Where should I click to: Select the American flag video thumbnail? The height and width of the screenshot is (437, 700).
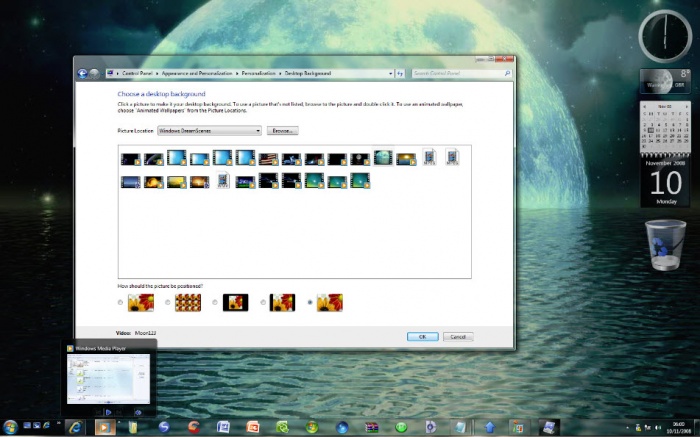[268, 159]
